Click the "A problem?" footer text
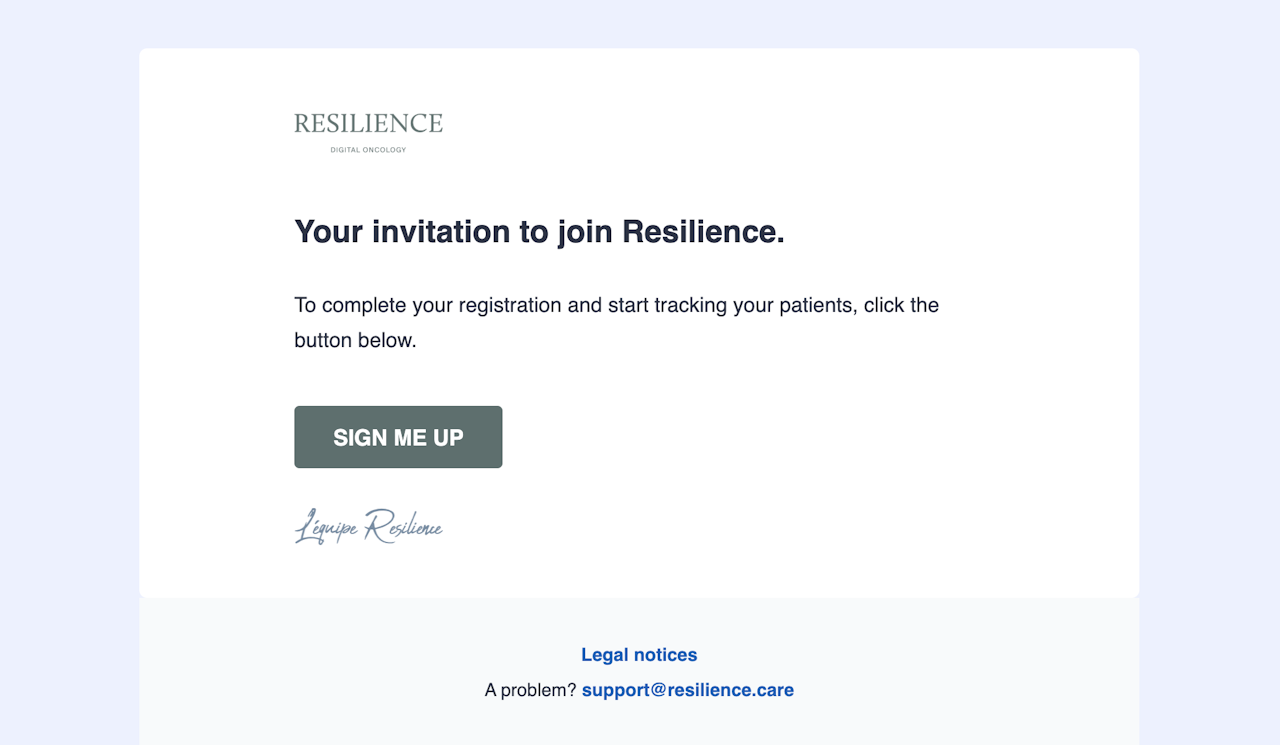Screen dimensions: 1280x745 [530, 690]
